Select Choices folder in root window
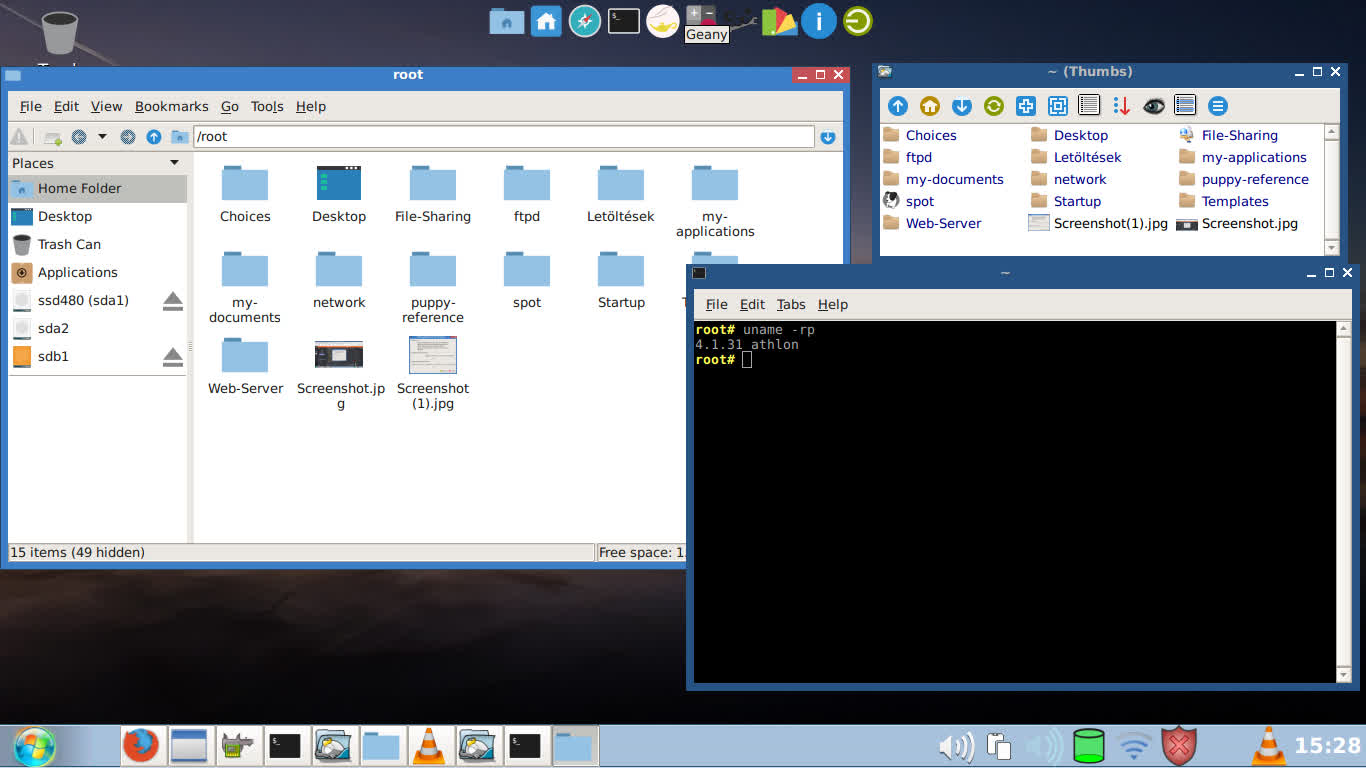The image size is (1366, 768). point(245,194)
